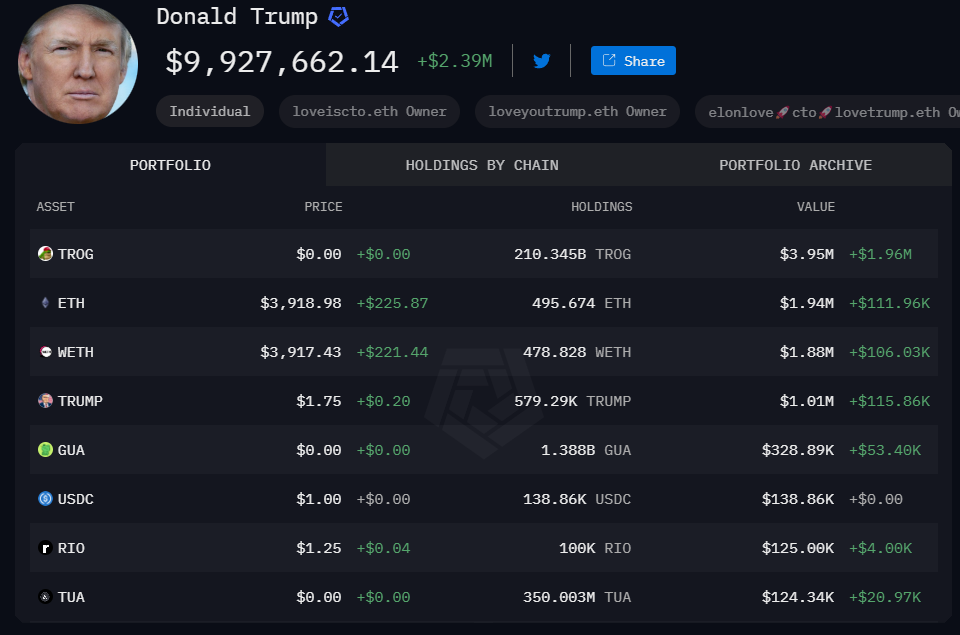This screenshot has width=960, height=635.
Task: Click the +$115.86K TRUMP value change
Action: click(x=890, y=401)
